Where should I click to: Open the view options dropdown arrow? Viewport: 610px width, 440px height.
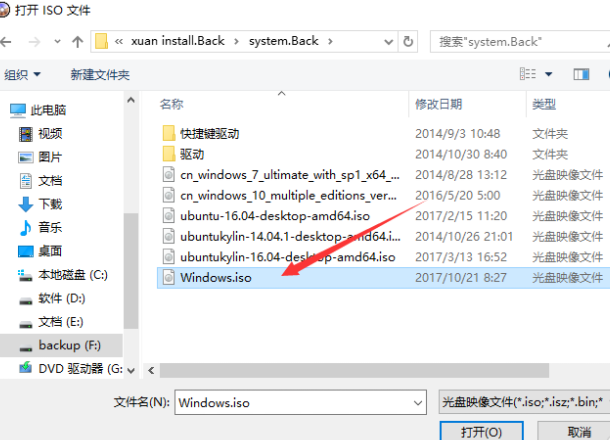pos(549,74)
